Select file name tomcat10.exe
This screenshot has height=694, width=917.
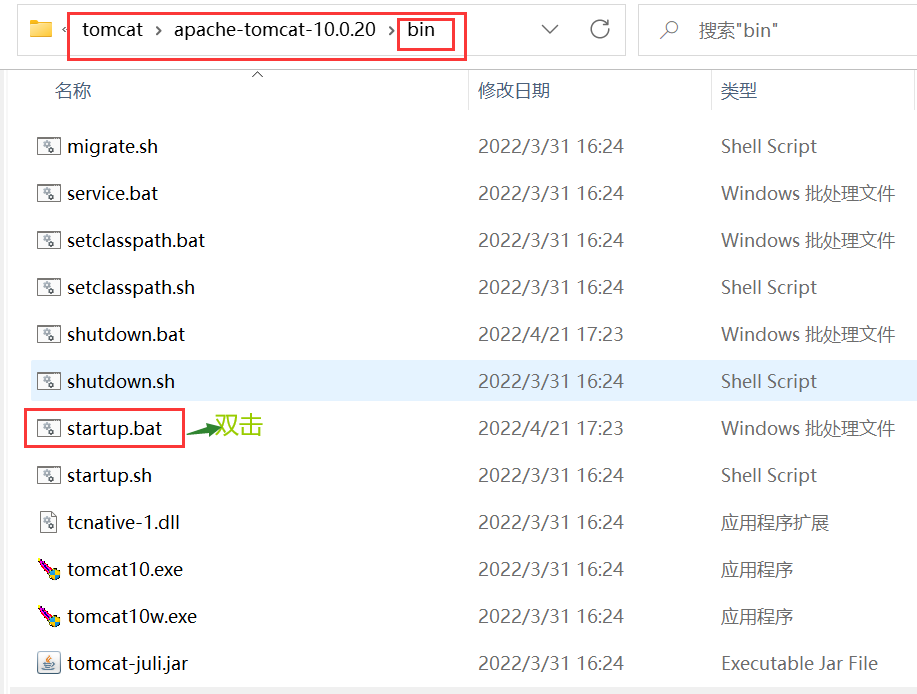[125, 569]
